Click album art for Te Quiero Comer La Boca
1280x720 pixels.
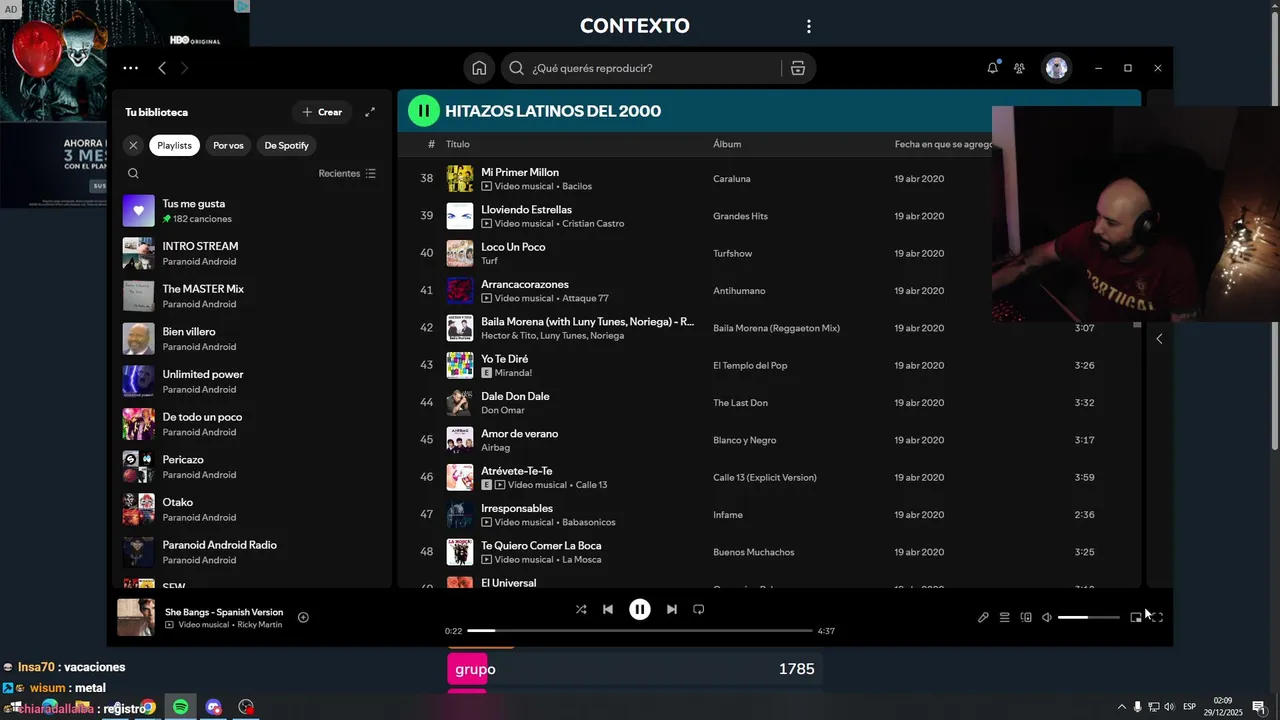[459, 552]
